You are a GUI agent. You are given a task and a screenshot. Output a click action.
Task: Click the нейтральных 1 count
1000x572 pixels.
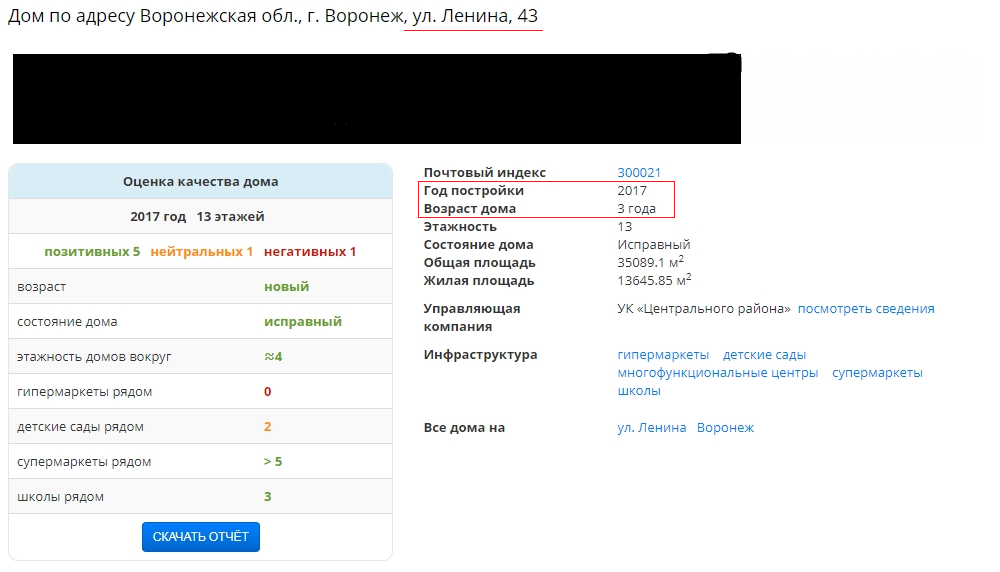coord(202,252)
